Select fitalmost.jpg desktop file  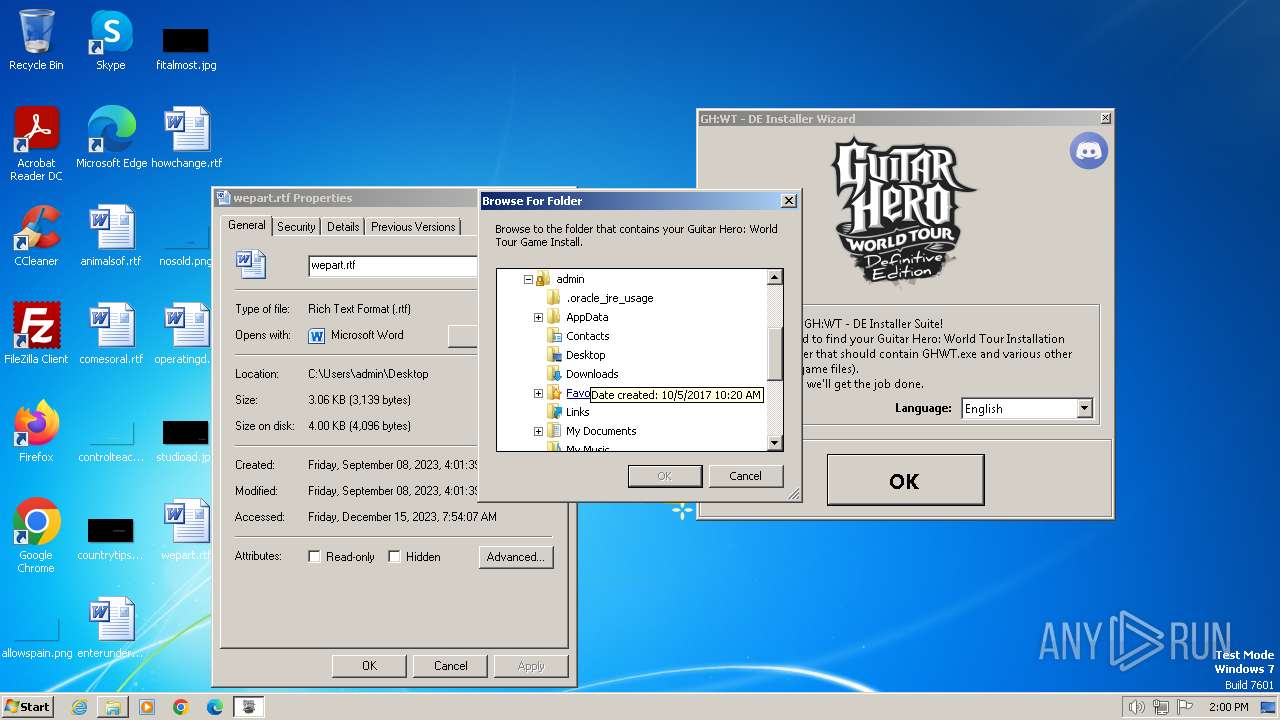point(186,48)
